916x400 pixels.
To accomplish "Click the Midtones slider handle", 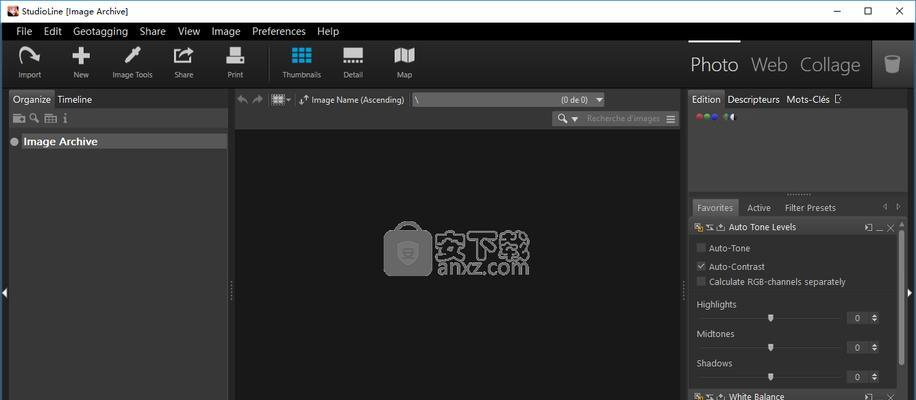I will click(771, 347).
